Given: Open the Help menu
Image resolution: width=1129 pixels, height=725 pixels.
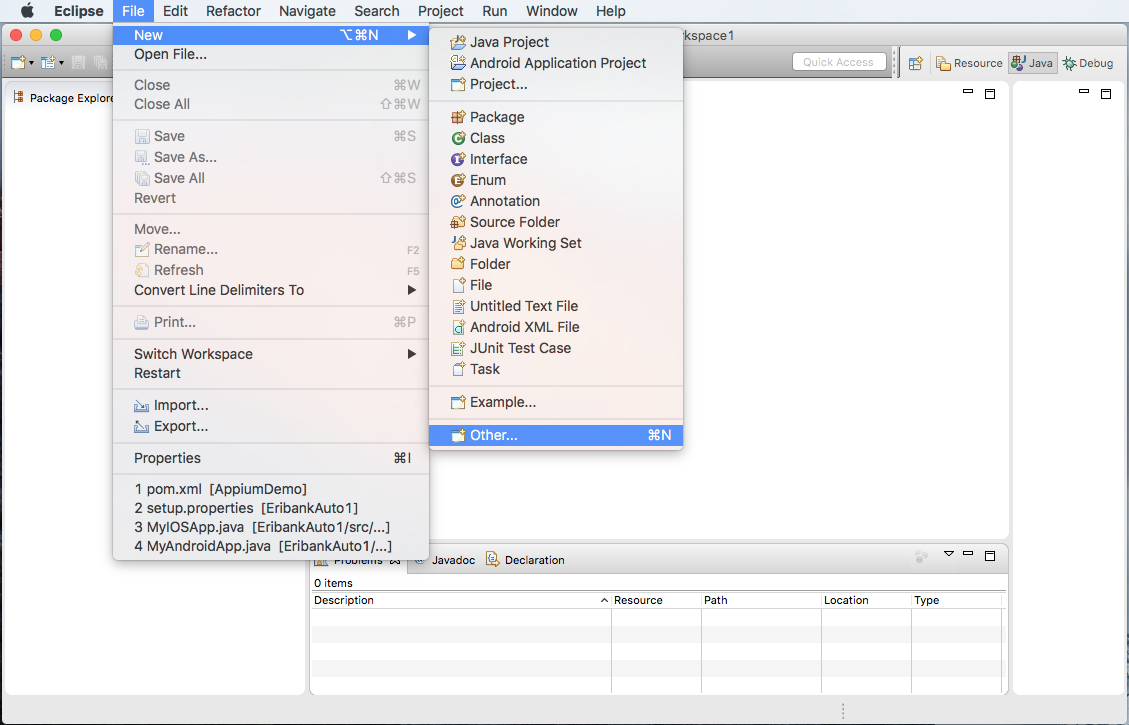Looking at the screenshot, I should coord(611,11).
